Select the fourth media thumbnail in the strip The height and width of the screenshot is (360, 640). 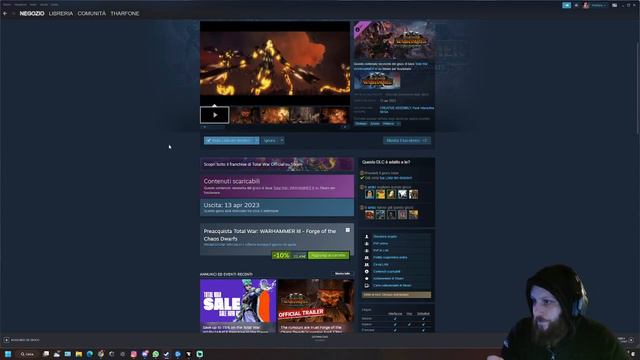[305, 115]
